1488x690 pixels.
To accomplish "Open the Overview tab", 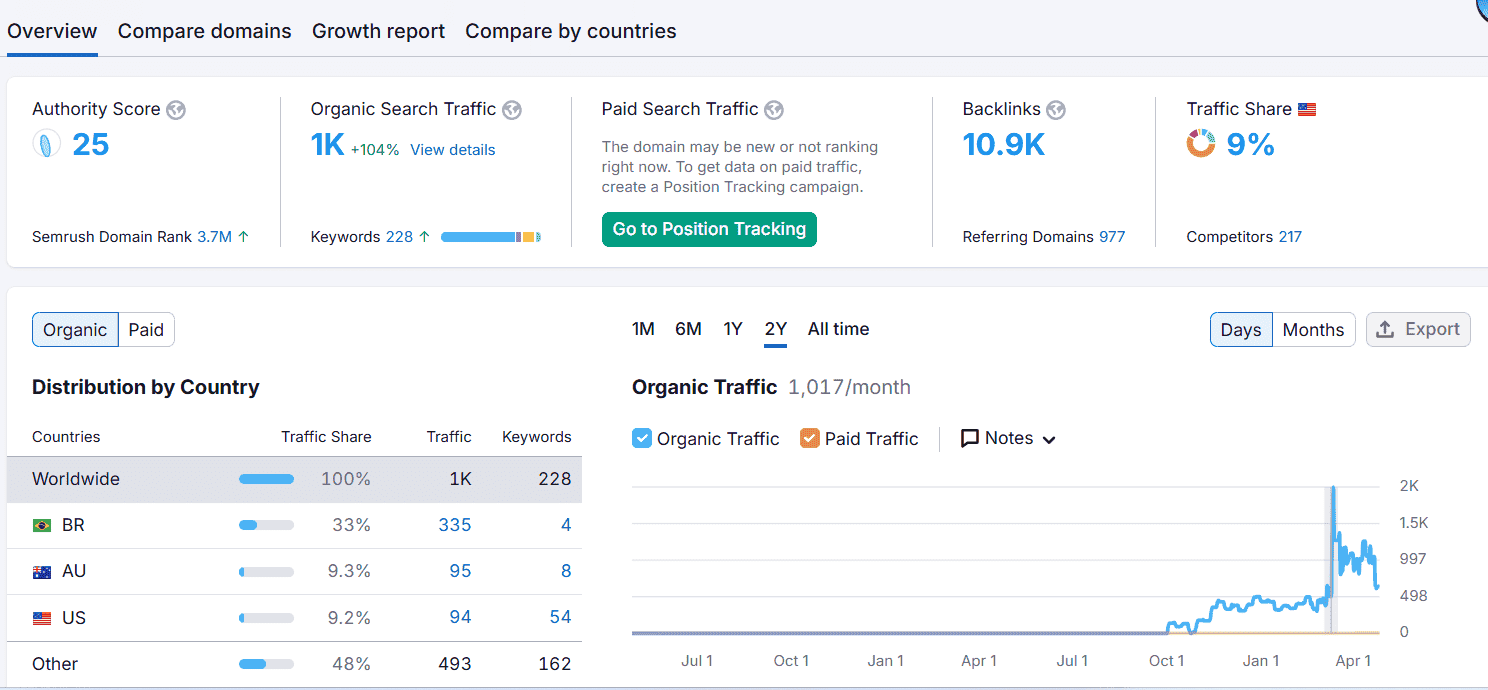I will tap(52, 31).
